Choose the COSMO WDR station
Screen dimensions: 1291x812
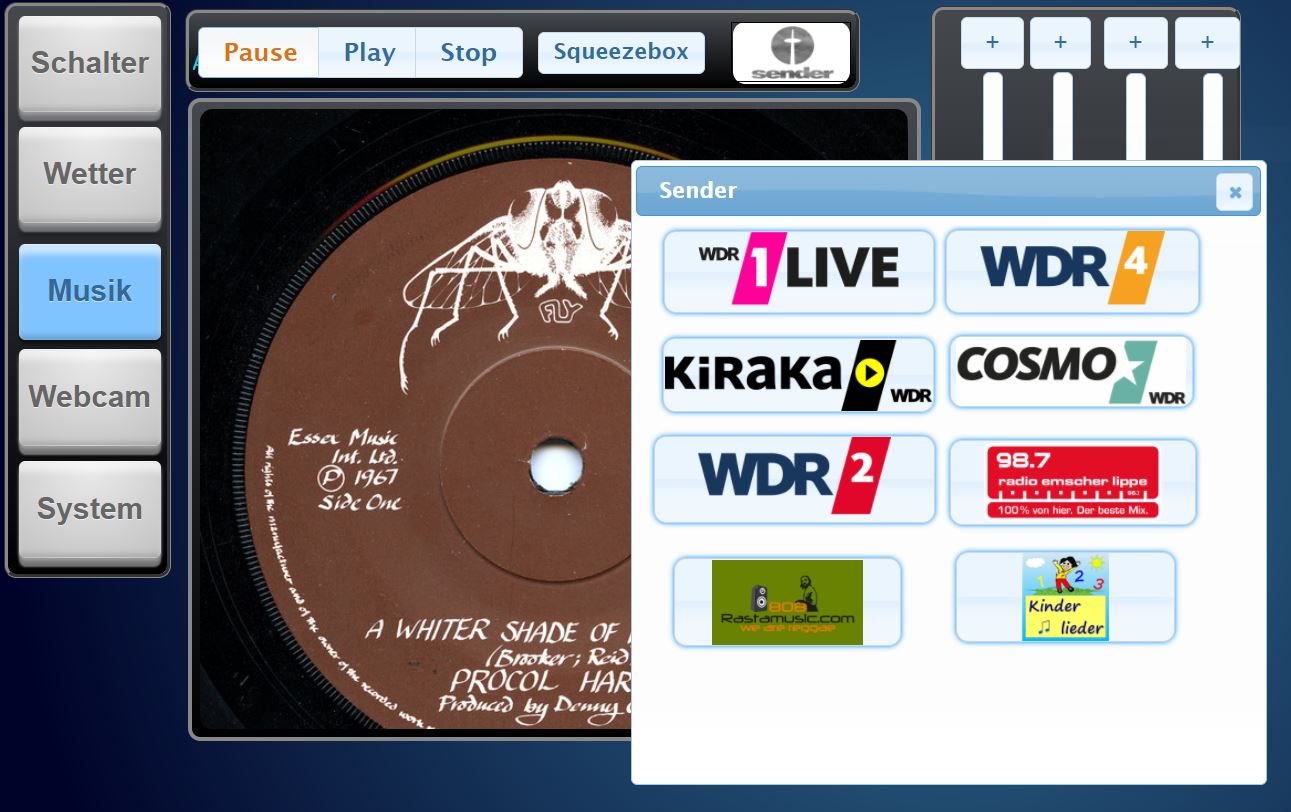coord(1071,372)
